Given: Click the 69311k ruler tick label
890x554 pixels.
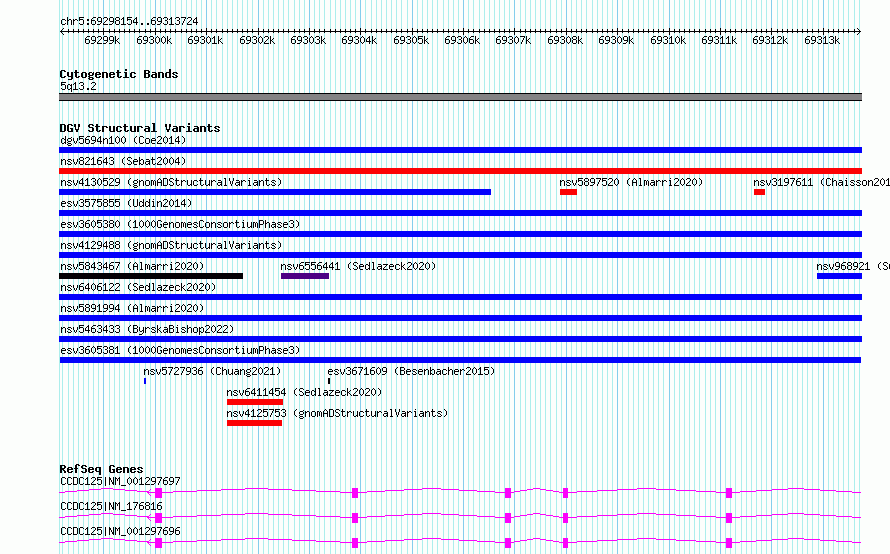Looking at the screenshot, I should pos(719,40).
